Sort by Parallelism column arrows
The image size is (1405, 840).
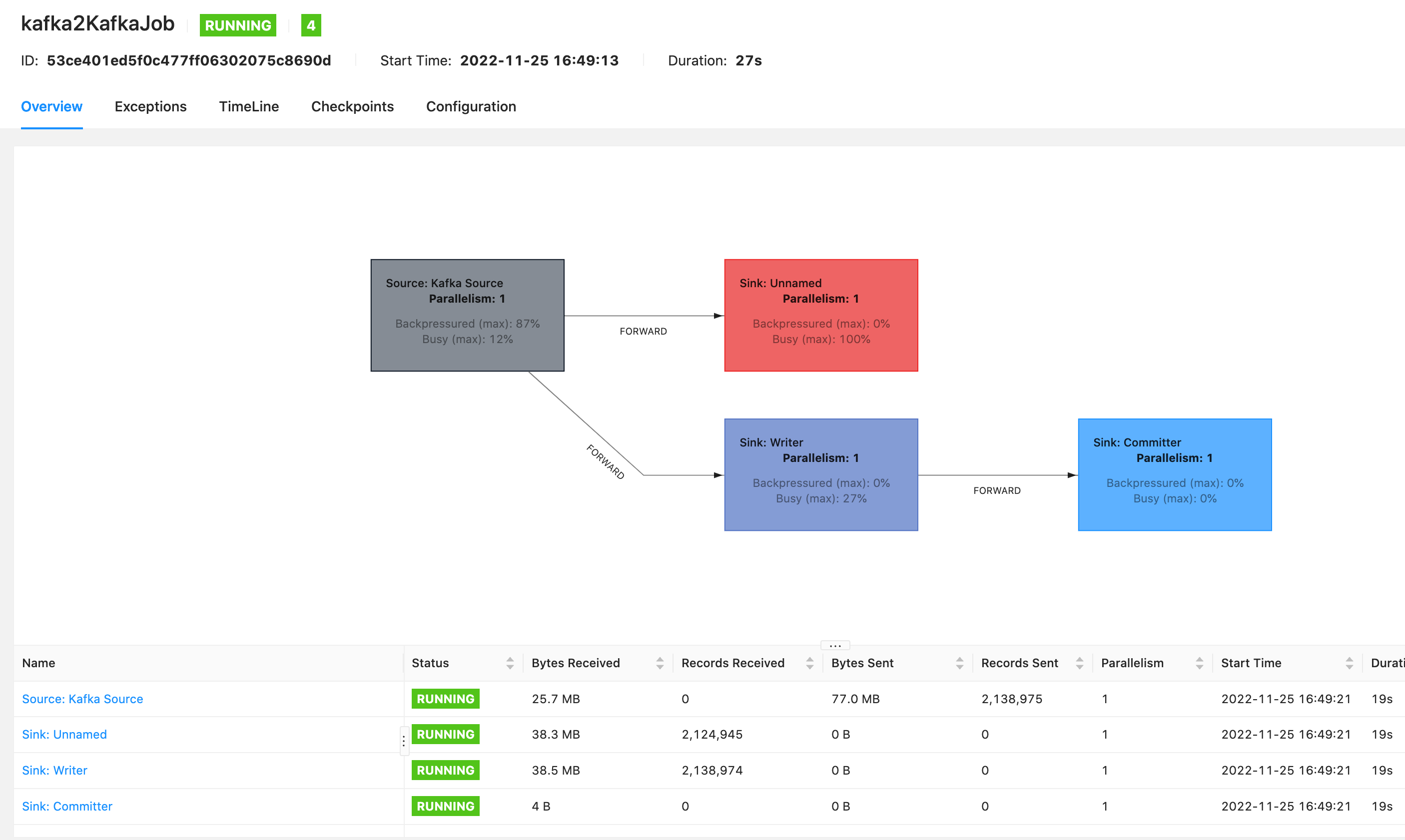point(1200,663)
